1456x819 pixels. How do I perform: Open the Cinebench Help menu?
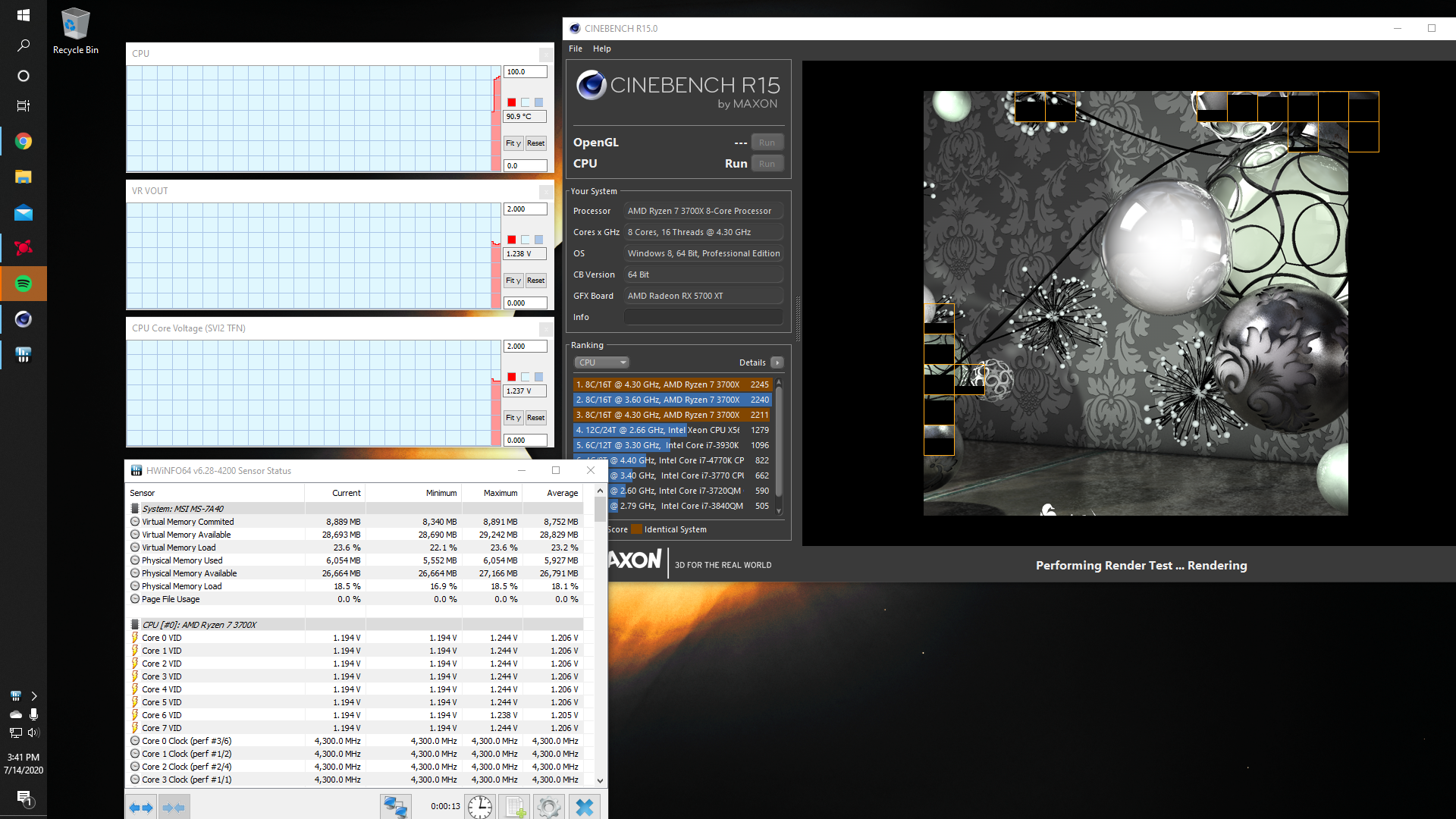pyautogui.click(x=602, y=49)
